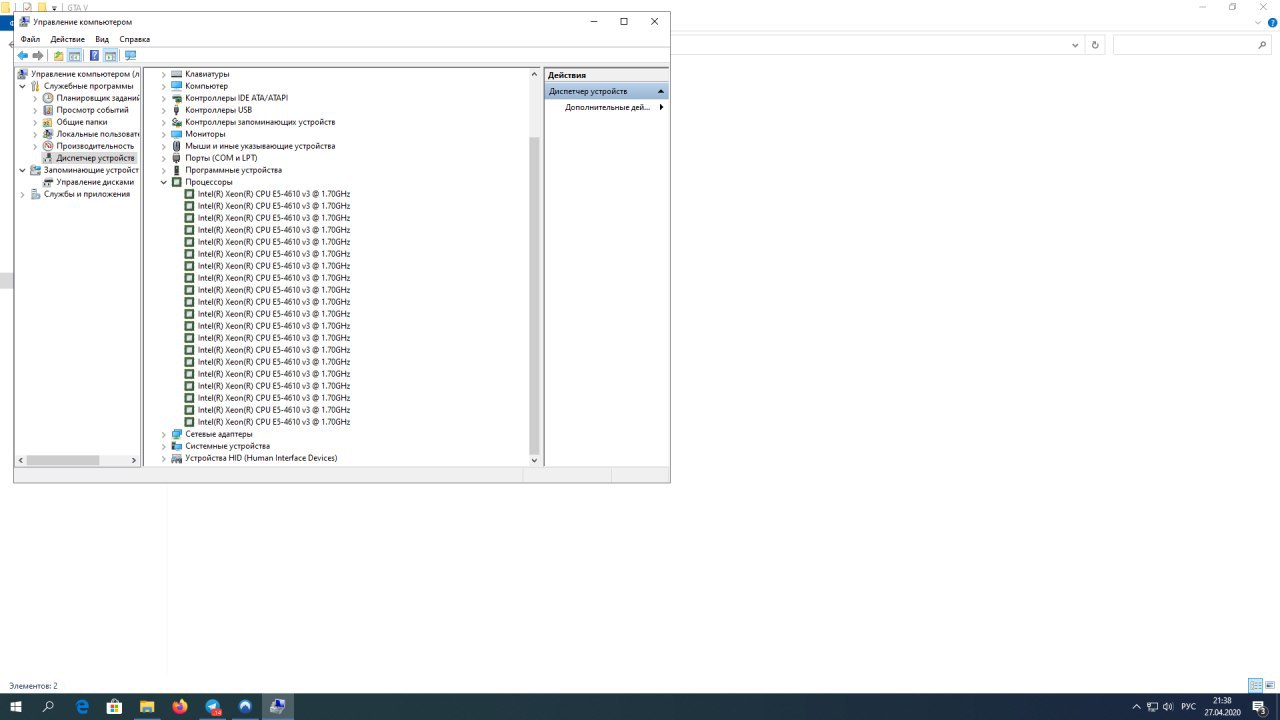
Task: Open the Справка menu
Action: [x=135, y=39]
